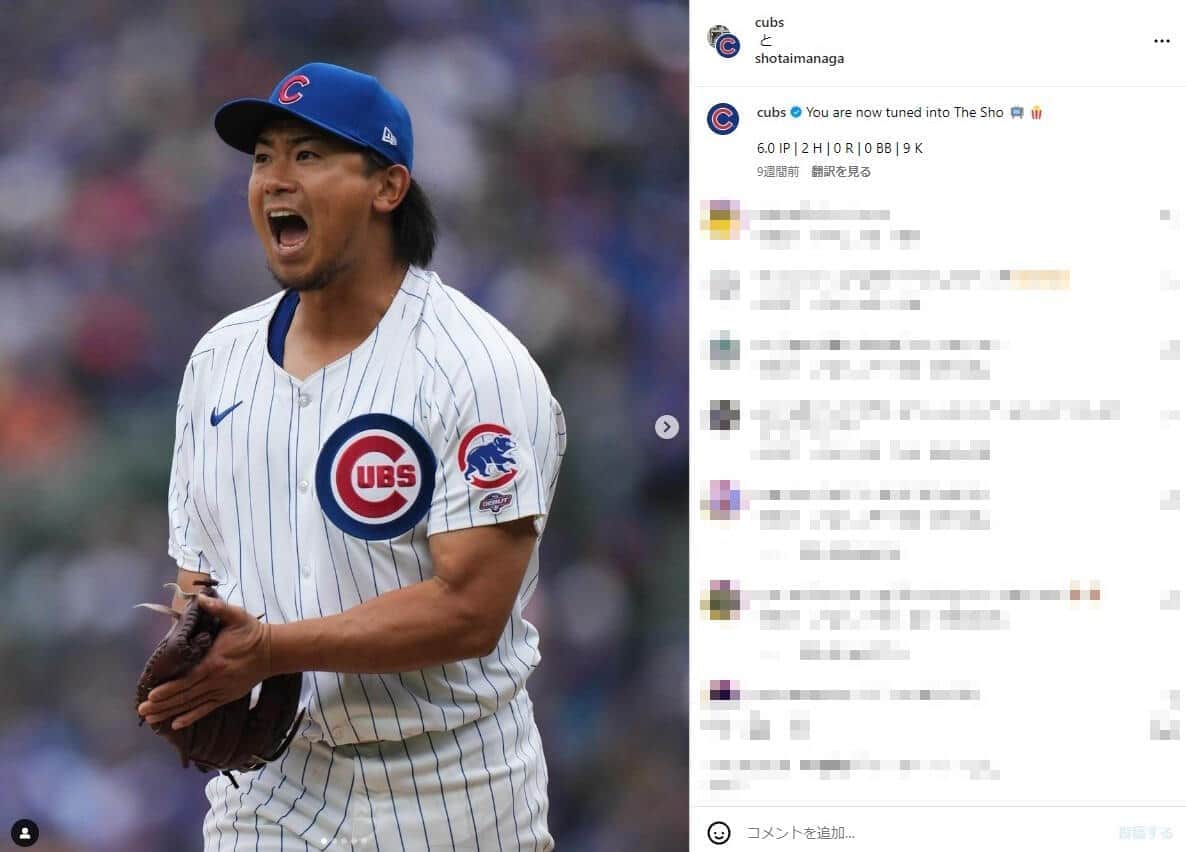Image resolution: width=1186 pixels, height=852 pixels.
Task: Click 翻訳を見る to translate caption
Action: click(840, 172)
